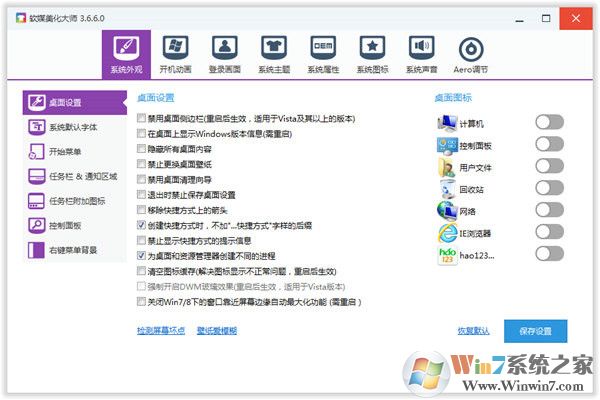The width and height of the screenshot is (600, 400).
Task: Check 禁止显示快捷方式的提示信息 option
Action: (x=141, y=240)
